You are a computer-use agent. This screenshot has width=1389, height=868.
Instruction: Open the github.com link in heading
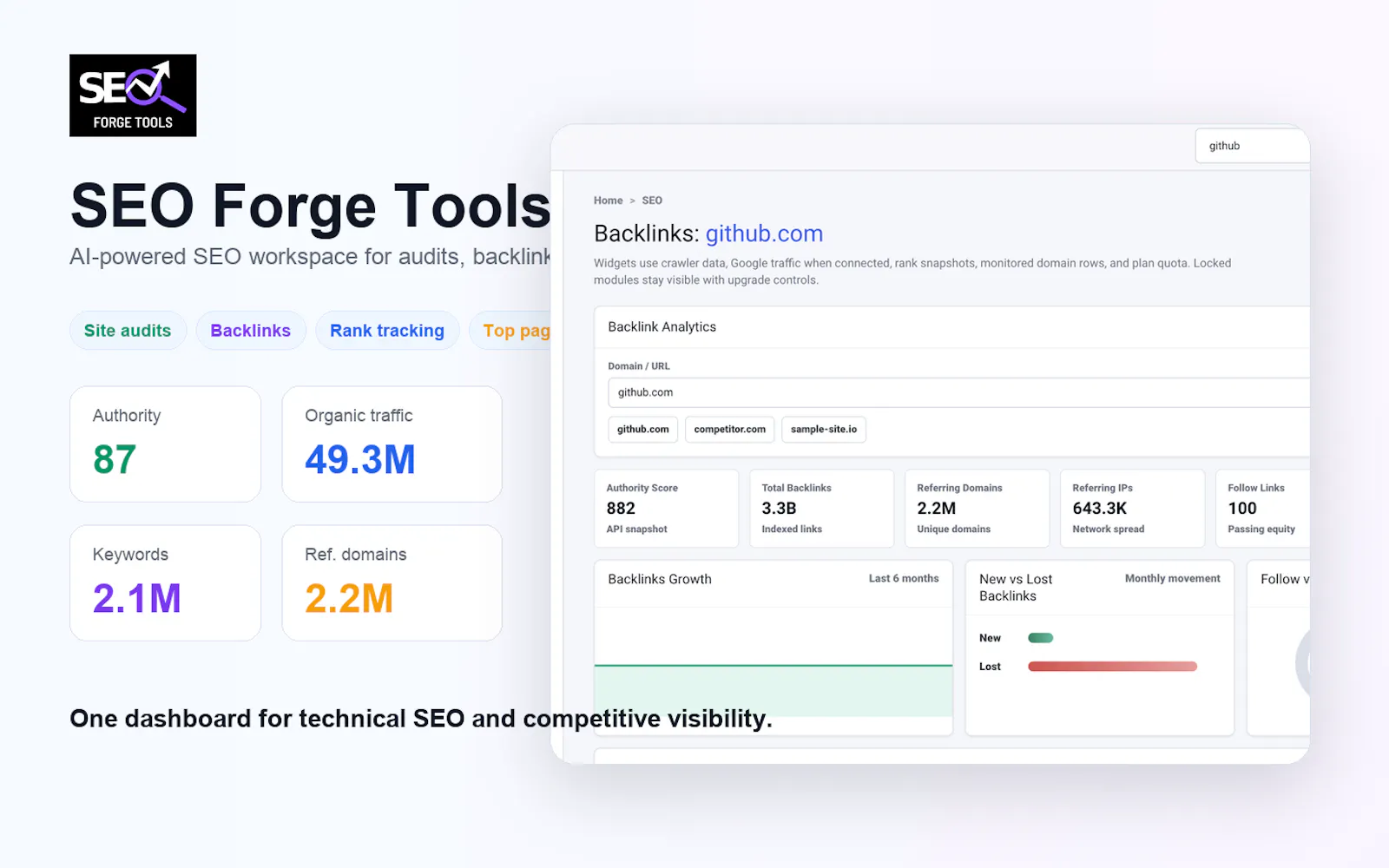764,233
